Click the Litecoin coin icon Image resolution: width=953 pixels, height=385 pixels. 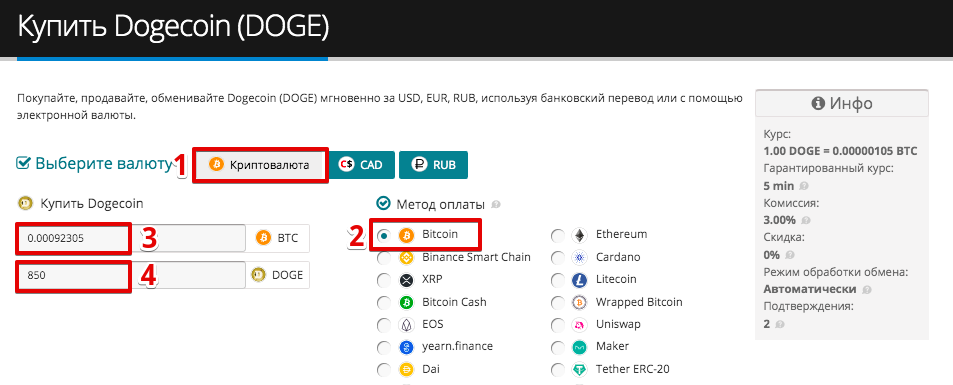[x=579, y=280]
